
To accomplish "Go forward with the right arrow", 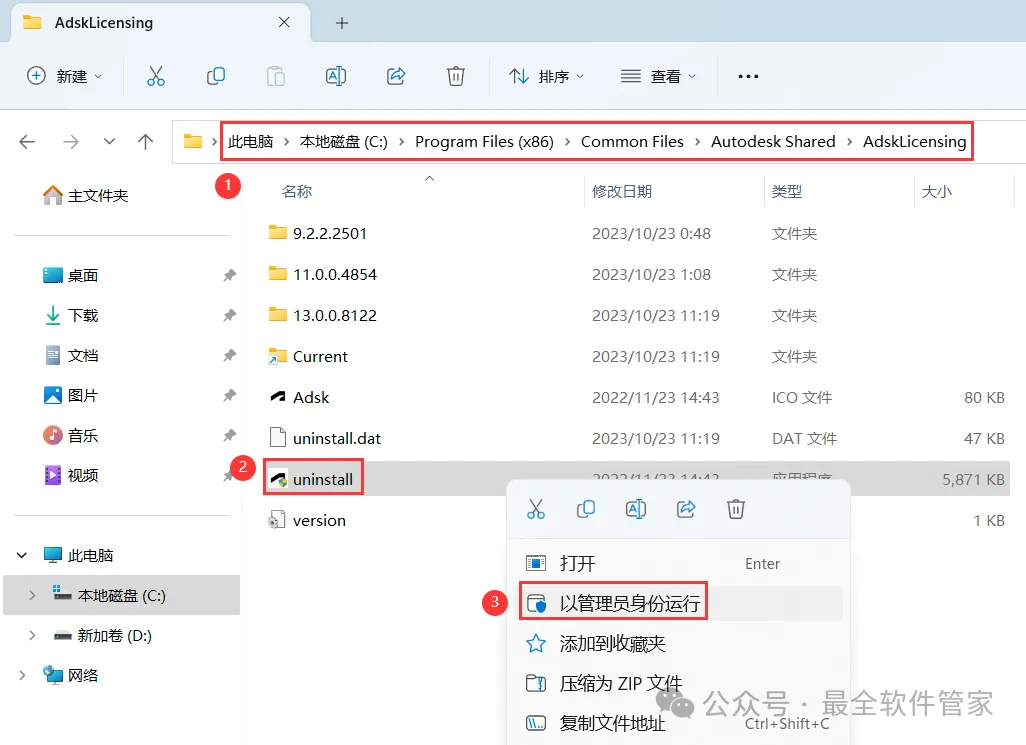I will click(x=71, y=141).
